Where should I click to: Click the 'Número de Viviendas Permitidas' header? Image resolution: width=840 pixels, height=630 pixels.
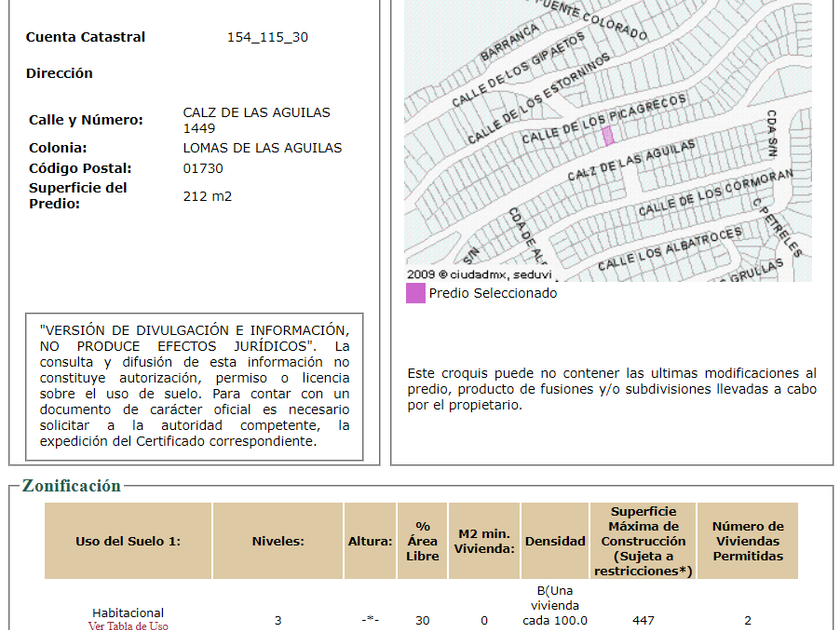coord(748,541)
